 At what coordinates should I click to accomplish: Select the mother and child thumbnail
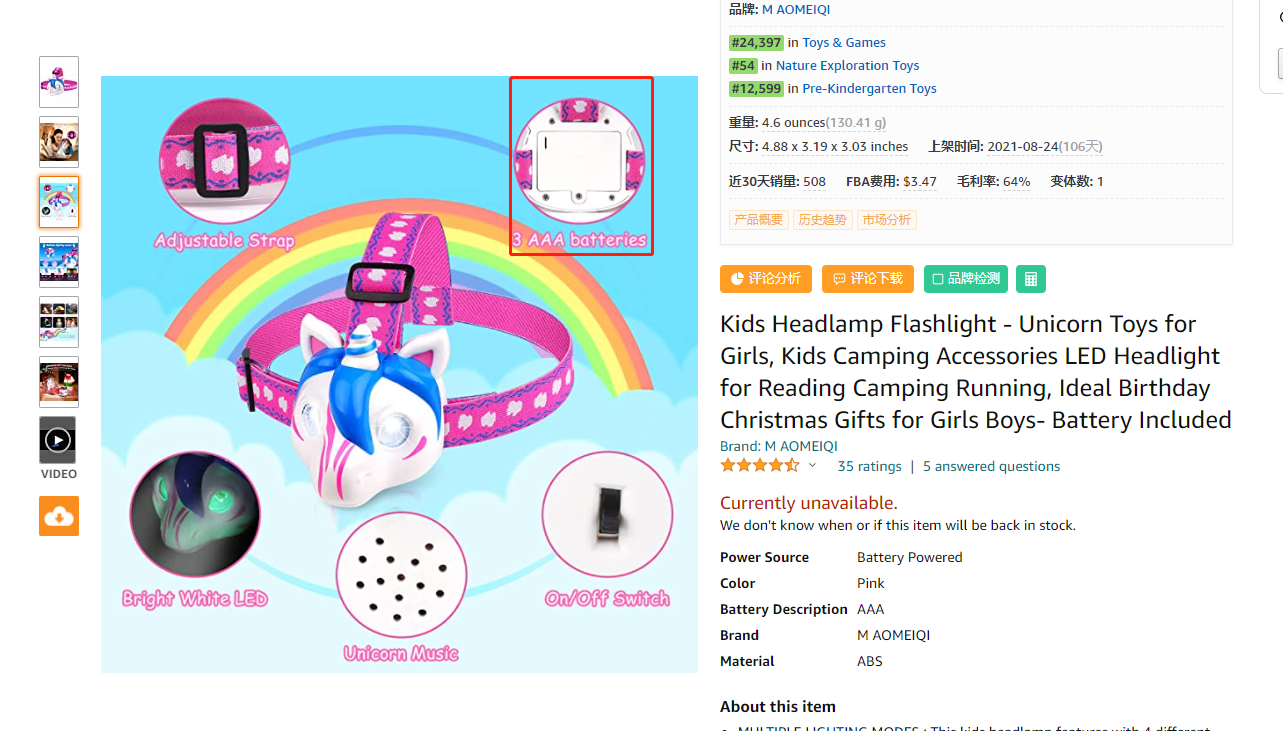[x=59, y=142]
